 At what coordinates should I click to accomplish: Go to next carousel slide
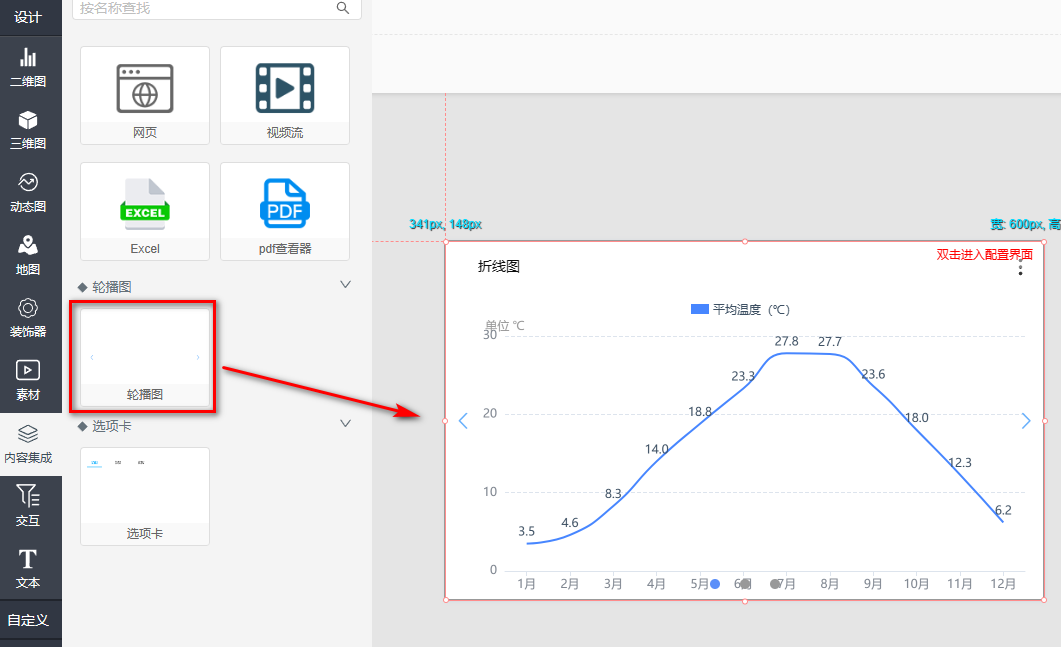point(1026,421)
